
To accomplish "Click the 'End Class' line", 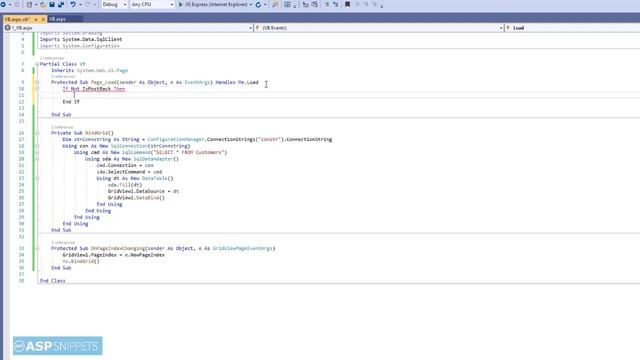I will tap(53, 281).
